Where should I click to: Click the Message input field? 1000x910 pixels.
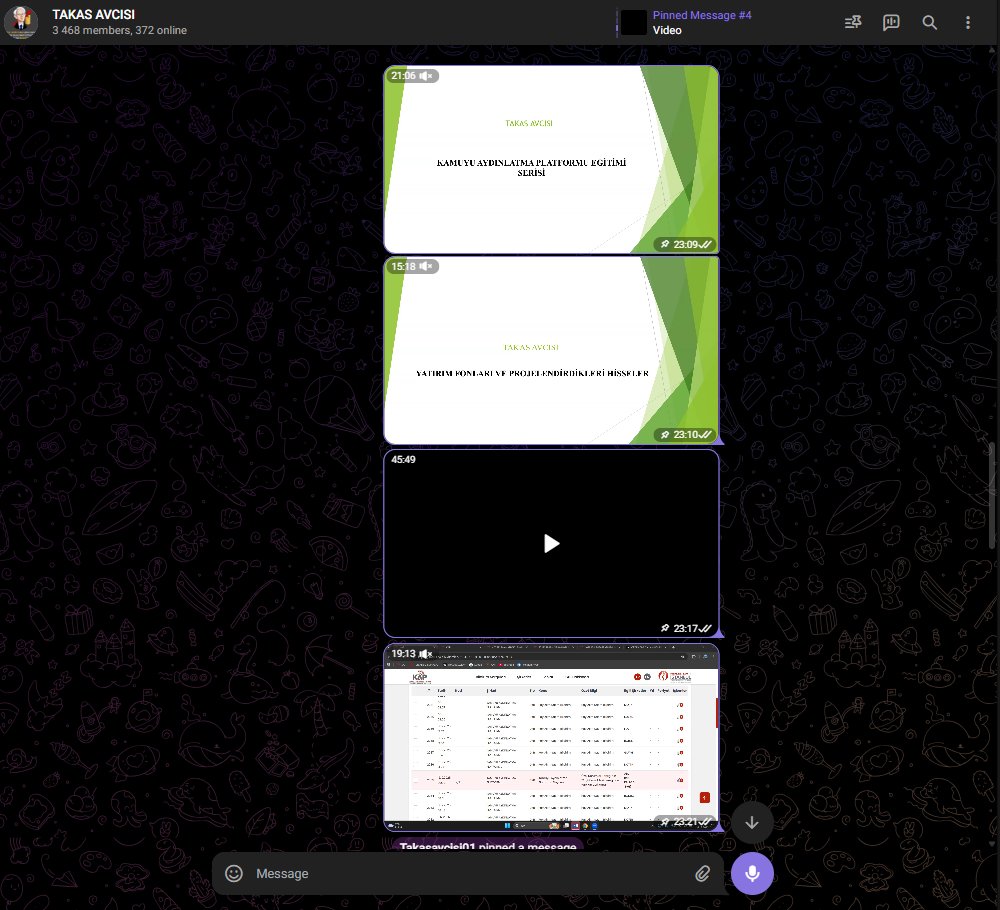point(450,873)
